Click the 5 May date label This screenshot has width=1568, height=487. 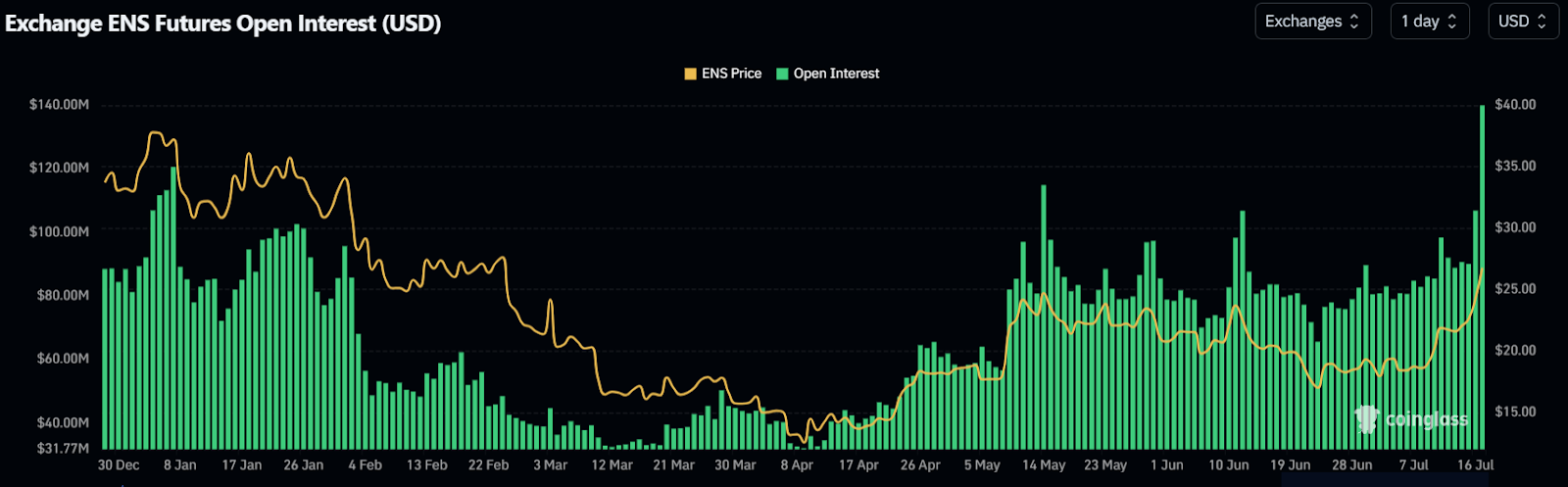(x=983, y=465)
